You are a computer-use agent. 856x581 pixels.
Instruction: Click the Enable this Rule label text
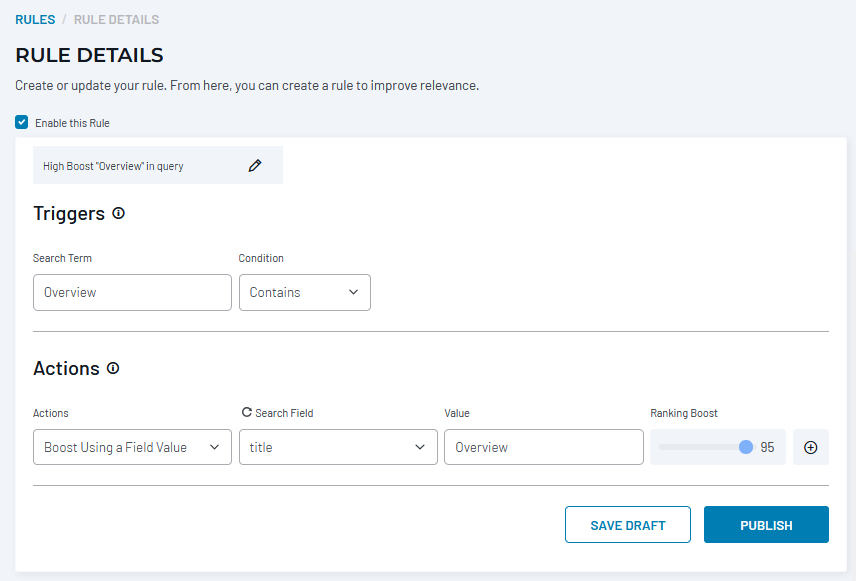click(72, 123)
